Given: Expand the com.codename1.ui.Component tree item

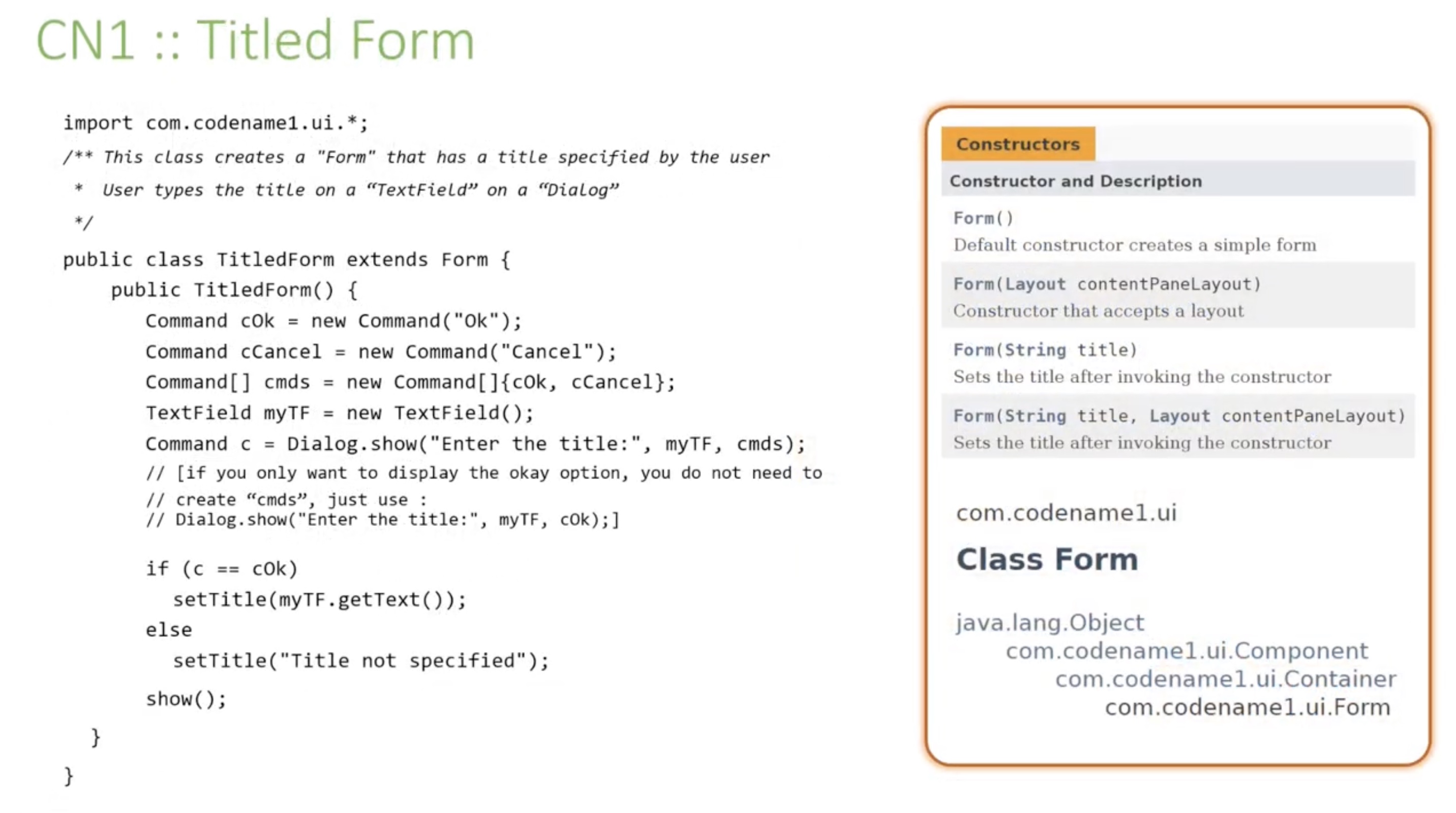Looking at the screenshot, I should pos(1185,650).
